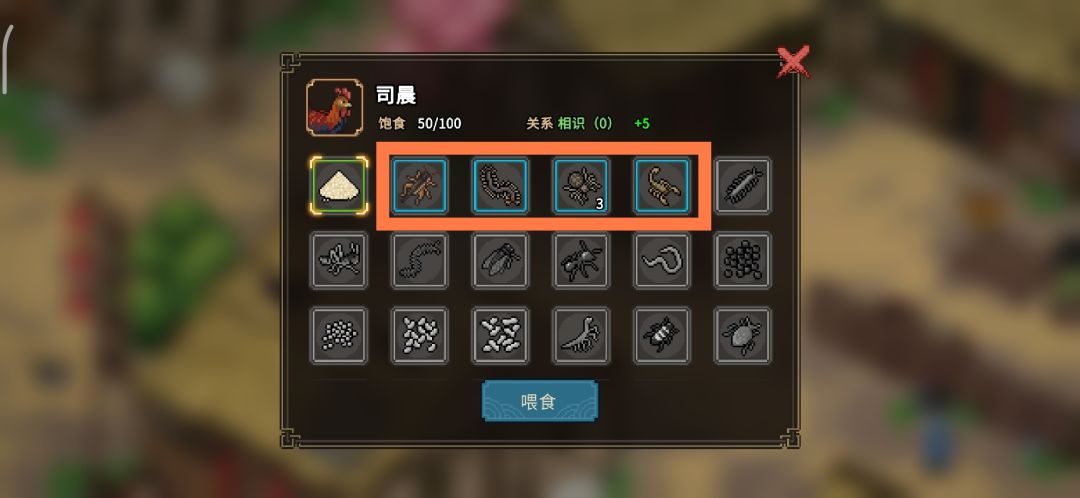Select the greyed caterpillar larva slot

(x=419, y=260)
